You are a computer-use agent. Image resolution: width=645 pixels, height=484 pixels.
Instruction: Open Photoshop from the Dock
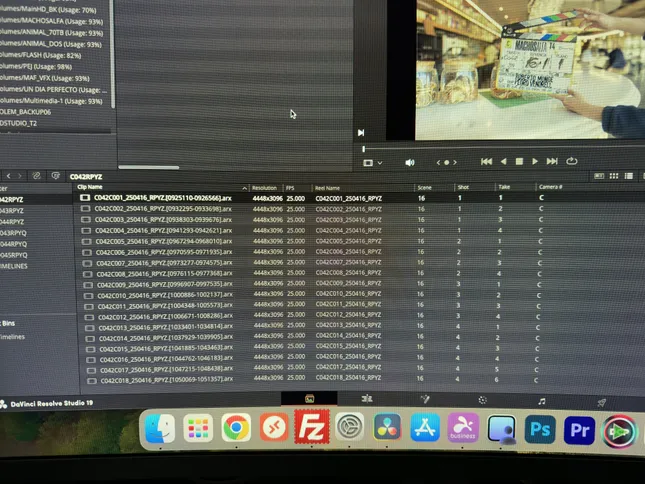[540, 429]
